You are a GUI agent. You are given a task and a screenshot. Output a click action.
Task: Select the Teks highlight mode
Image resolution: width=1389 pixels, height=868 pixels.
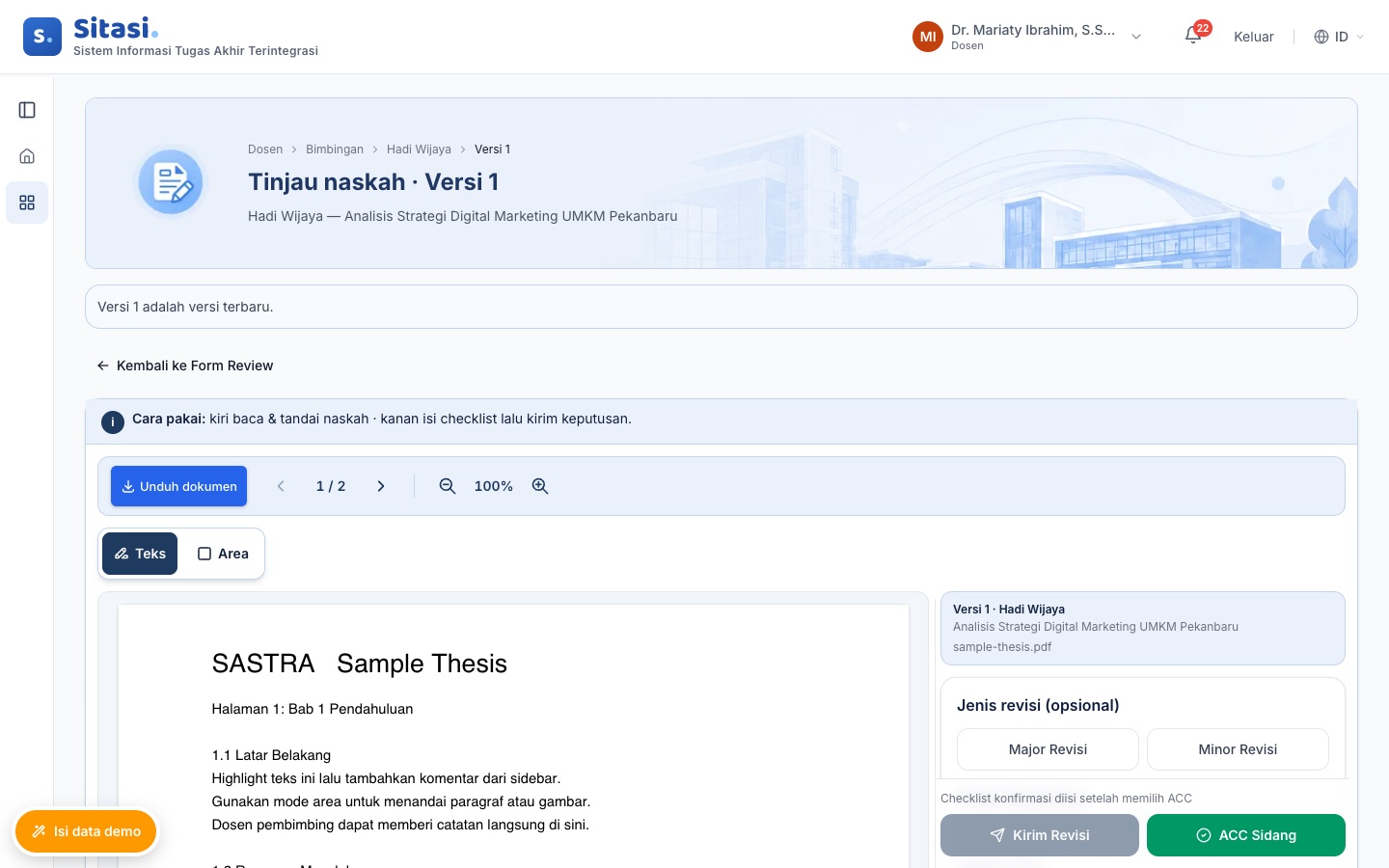[x=140, y=554]
